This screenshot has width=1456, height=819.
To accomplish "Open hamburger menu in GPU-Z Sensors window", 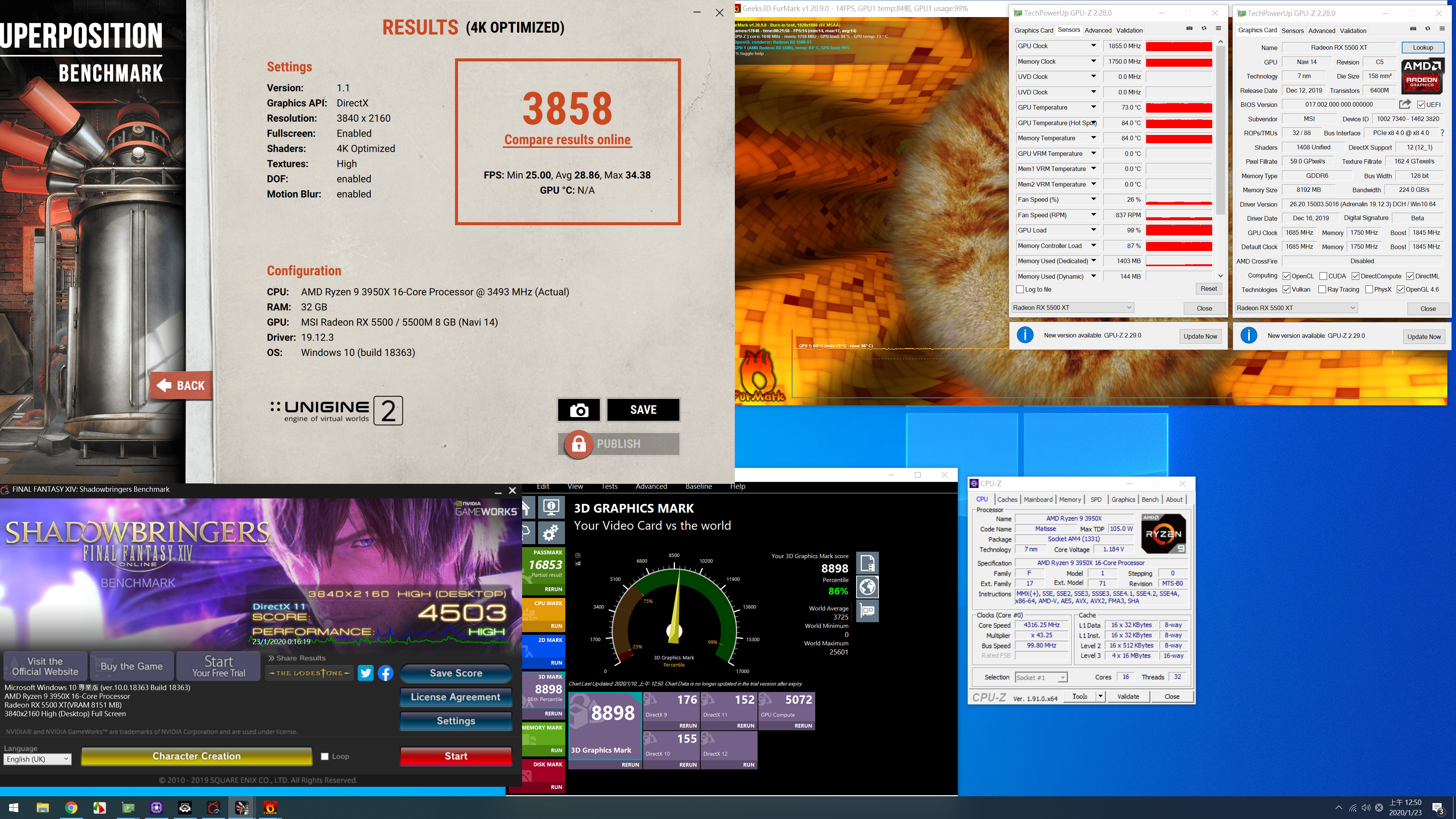I will pos(1219,28).
